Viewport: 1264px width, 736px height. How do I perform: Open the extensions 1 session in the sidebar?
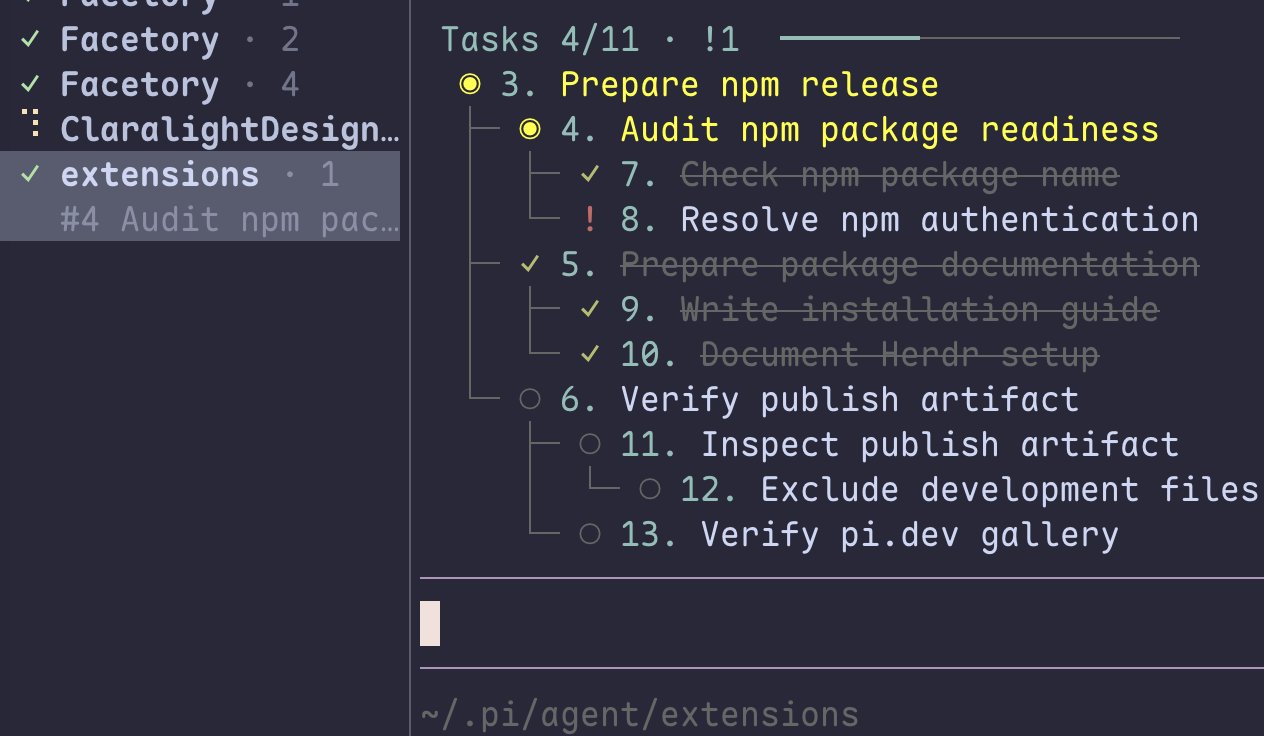point(200,174)
